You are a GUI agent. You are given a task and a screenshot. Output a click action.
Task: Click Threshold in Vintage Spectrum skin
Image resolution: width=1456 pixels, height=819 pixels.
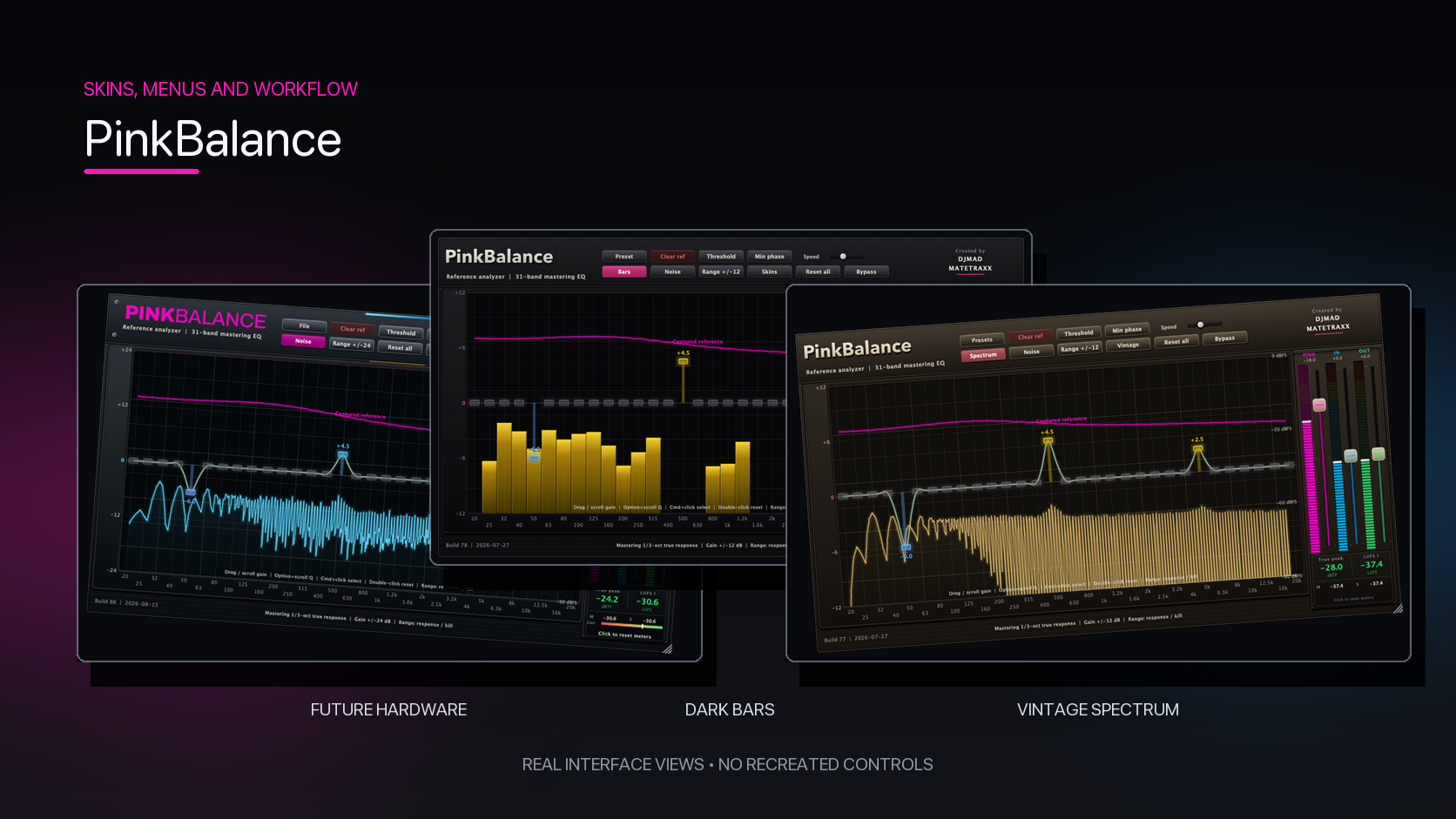(x=1079, y=333)
